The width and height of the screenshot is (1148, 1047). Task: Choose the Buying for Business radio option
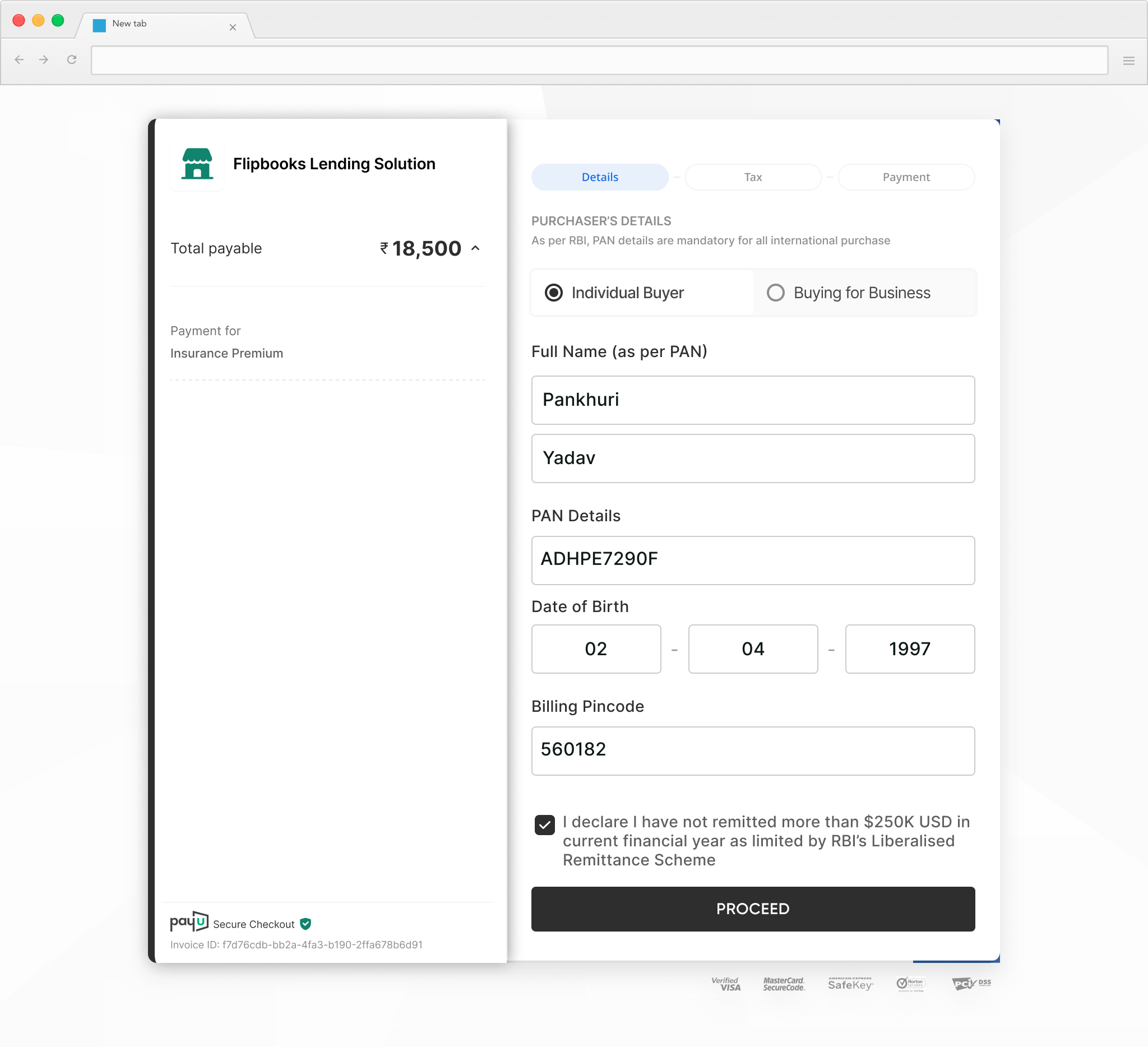775,293
